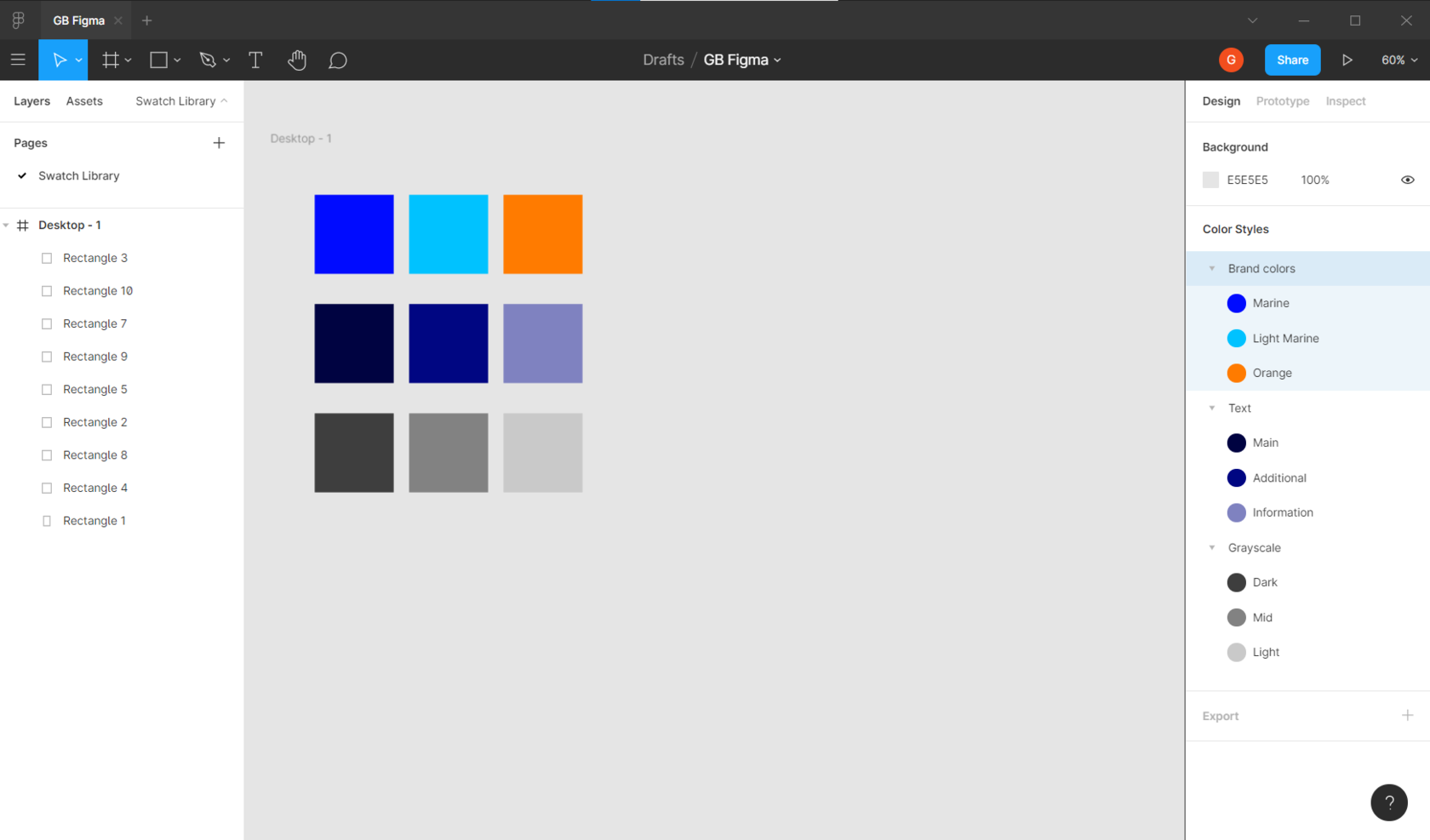Select the Rectangle shape tool
This screenshot has height=840, width=1430.
click(158, 60)
